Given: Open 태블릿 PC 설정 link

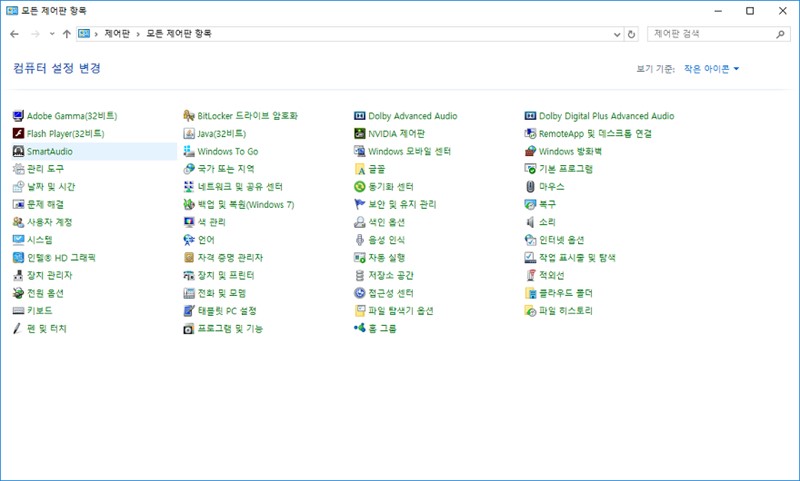Looking at the screenshot, I should (x=227, y=311).
